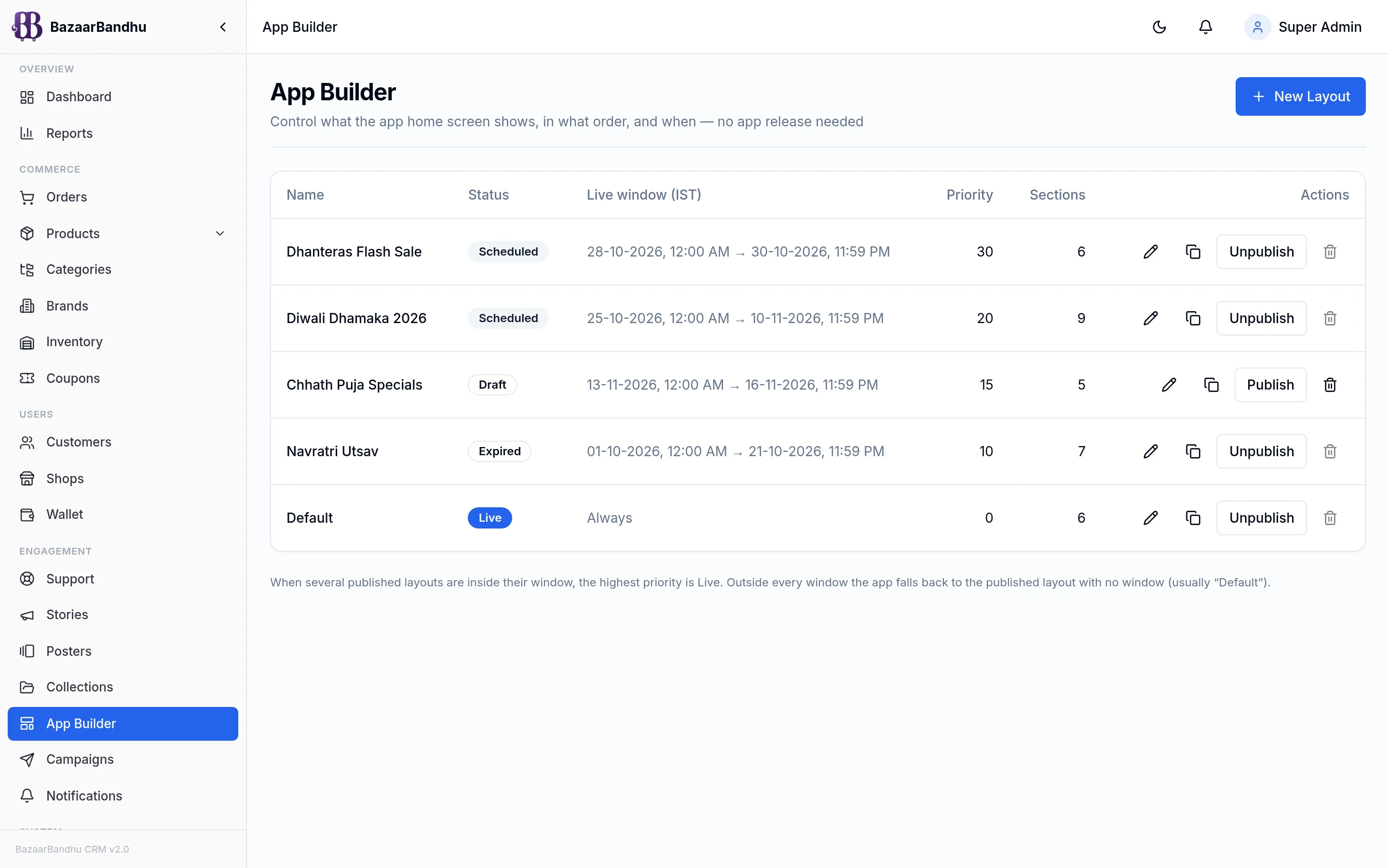Duplicate the Dhanteras Flash Sale layout
The height and width of the screenshot is (868, 1389).
coord(1193,251)
